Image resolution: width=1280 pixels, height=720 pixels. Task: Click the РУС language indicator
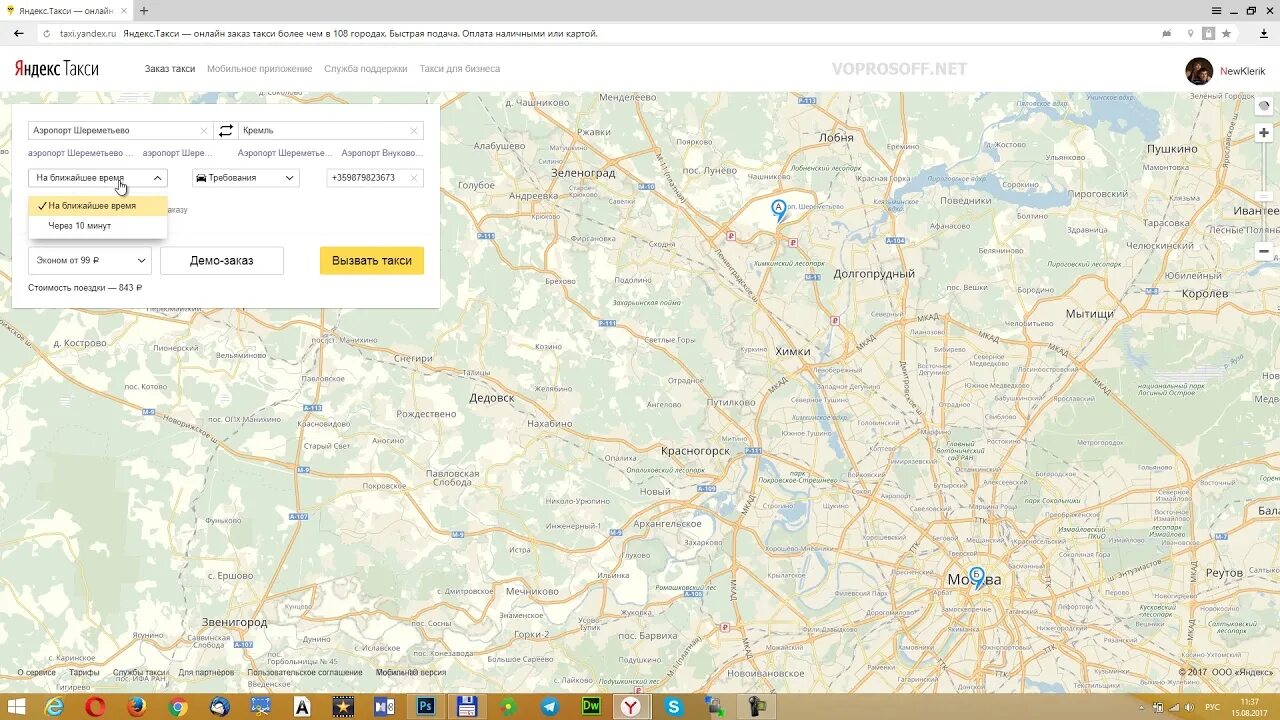pos(1212,707)
